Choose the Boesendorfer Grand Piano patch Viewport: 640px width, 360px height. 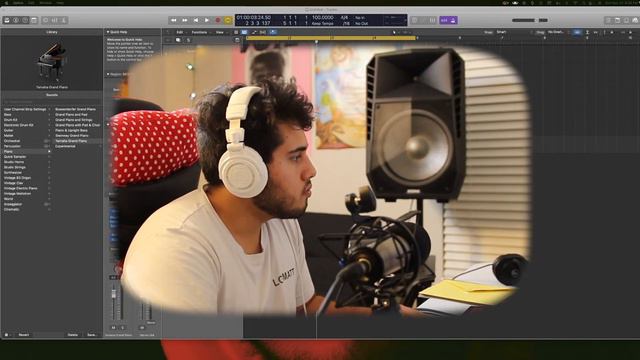pos(77,109)
